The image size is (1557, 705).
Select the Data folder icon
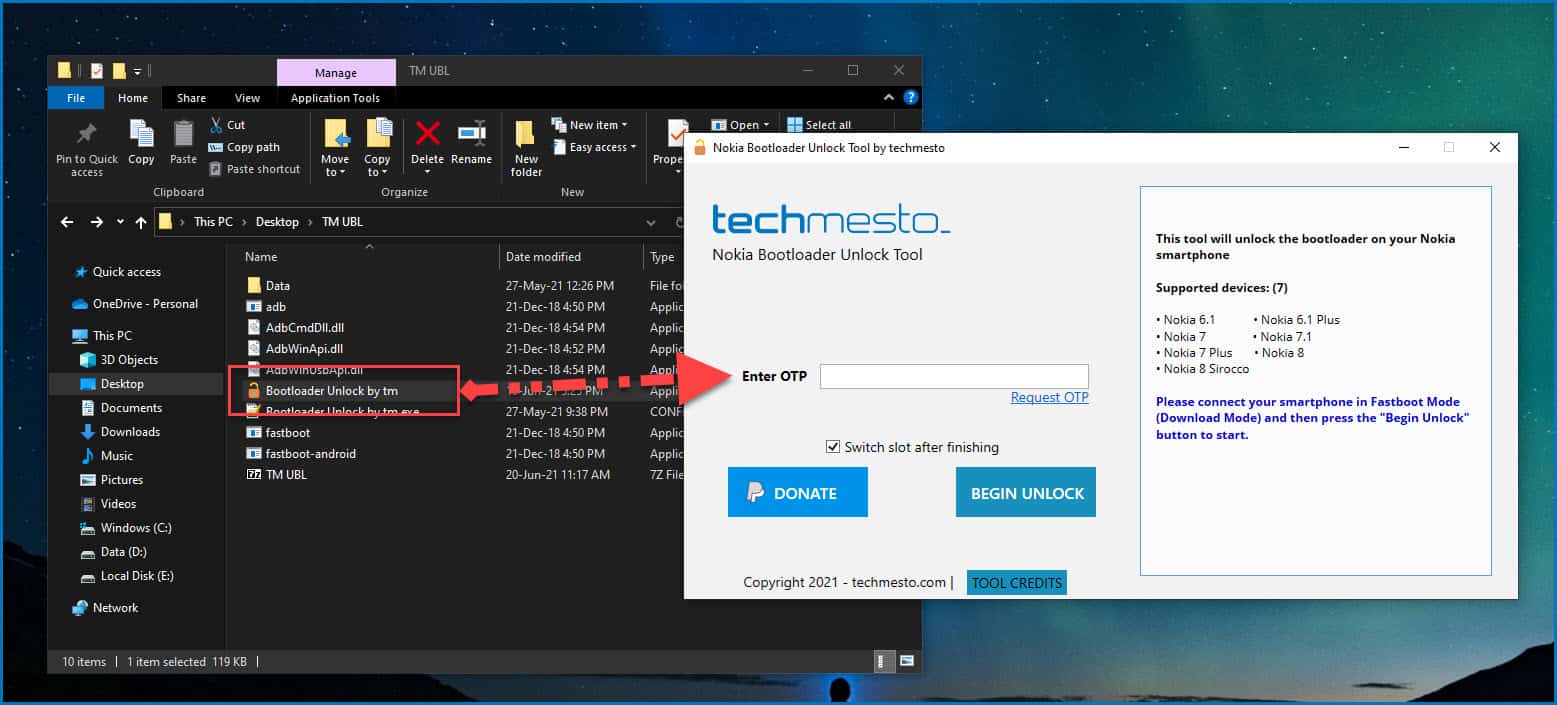(x=254, y=286)
